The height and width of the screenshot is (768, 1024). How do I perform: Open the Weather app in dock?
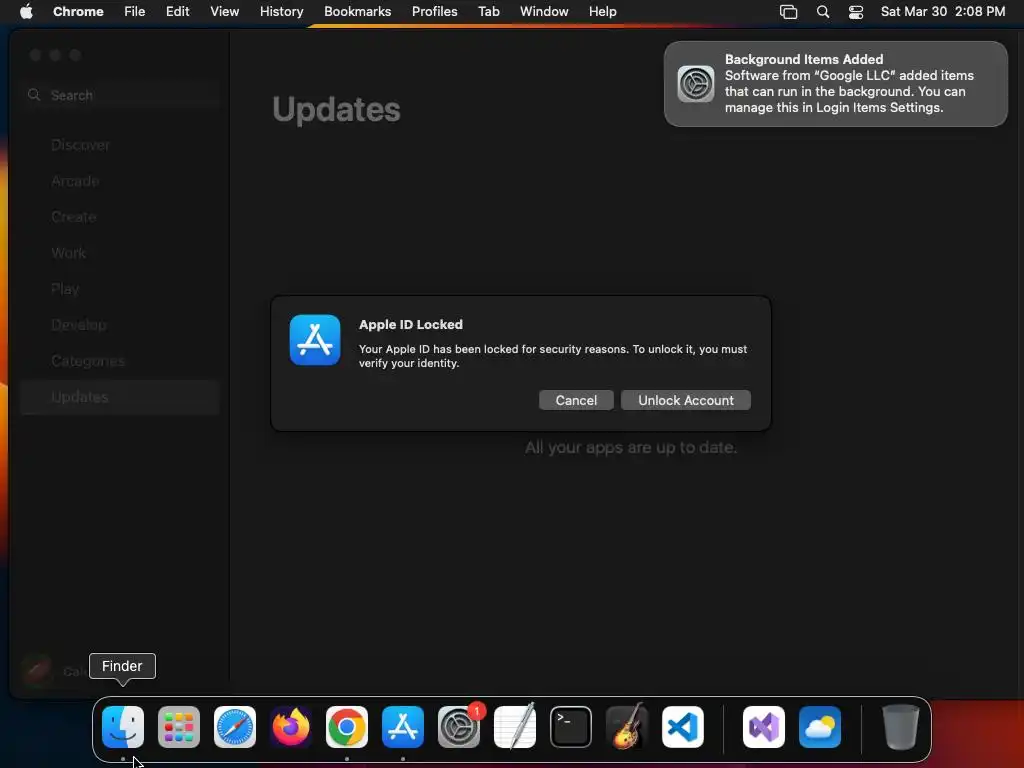click(x=820, y=727)
